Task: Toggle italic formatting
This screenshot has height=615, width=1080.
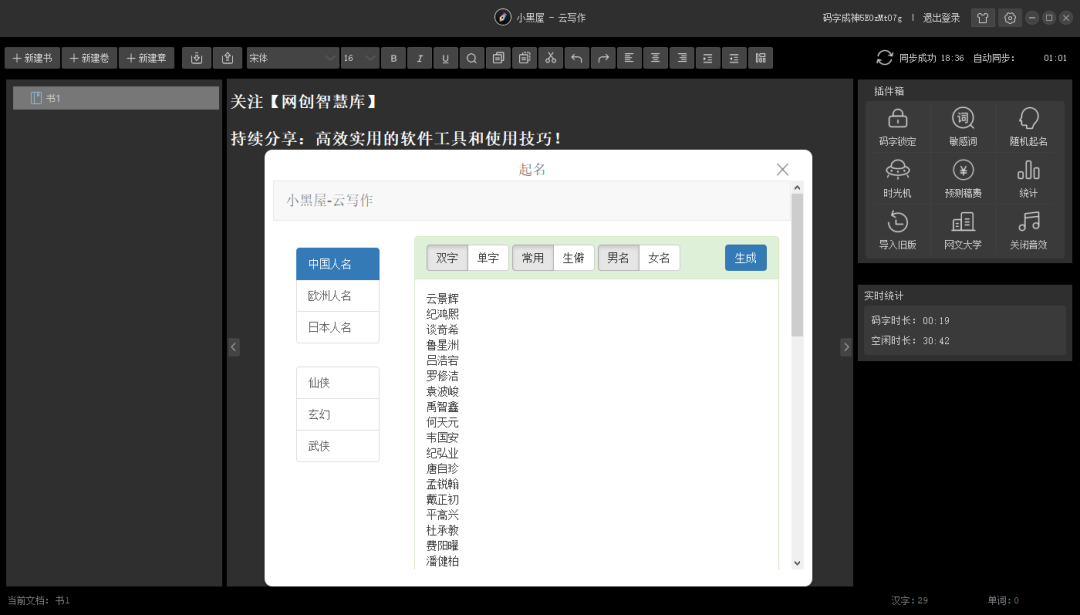Action: point(419,58)
